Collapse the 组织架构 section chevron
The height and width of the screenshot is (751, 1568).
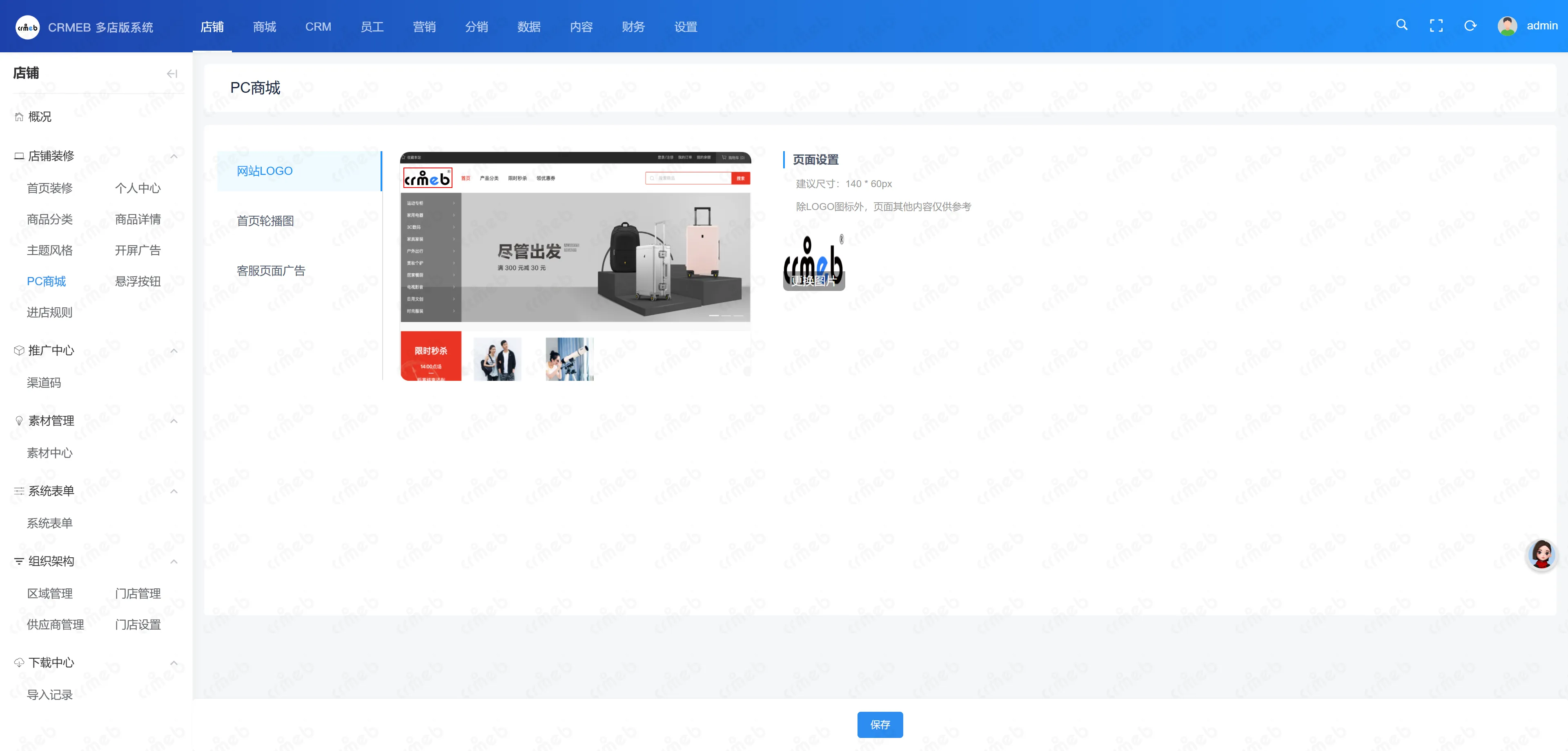click(174, 561)
